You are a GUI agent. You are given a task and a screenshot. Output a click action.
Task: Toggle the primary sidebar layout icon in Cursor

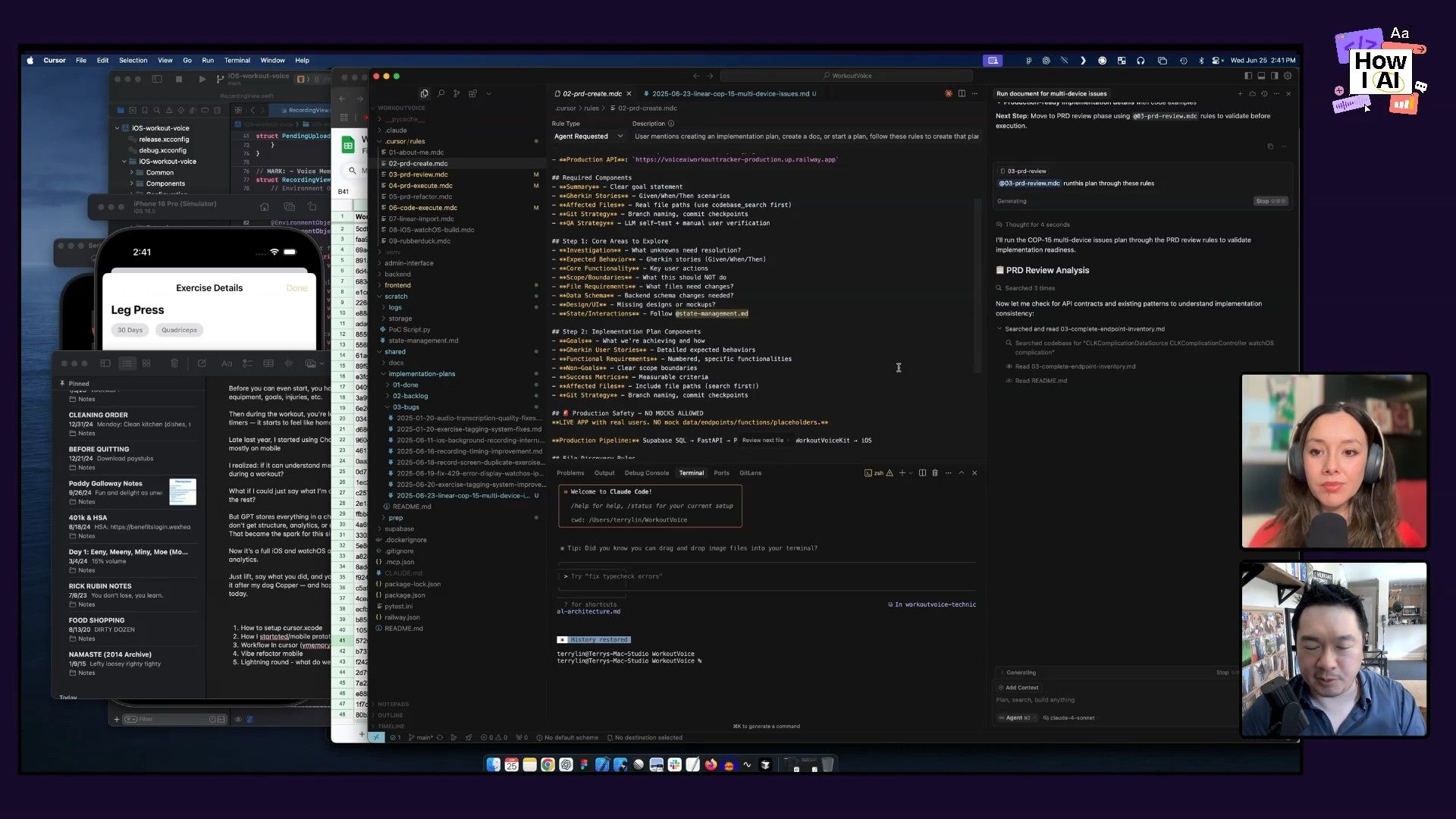click(x=1248, y=76)
